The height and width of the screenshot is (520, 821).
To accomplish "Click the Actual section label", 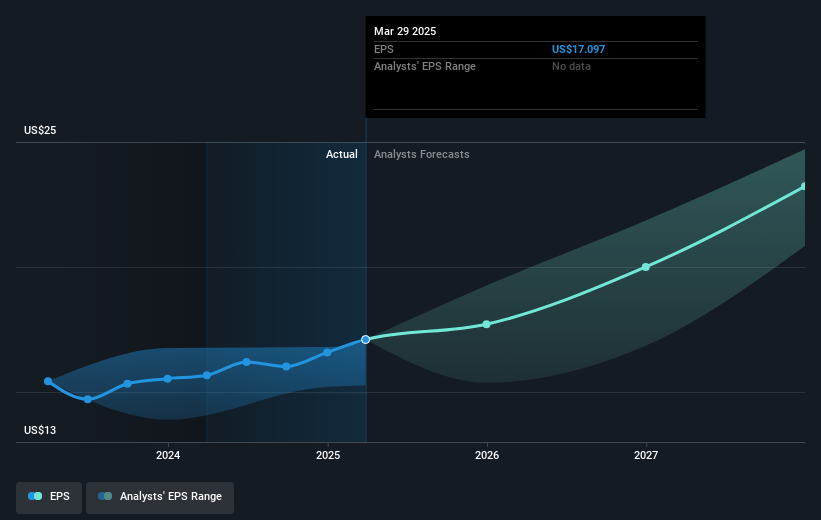I will [342, 154].
